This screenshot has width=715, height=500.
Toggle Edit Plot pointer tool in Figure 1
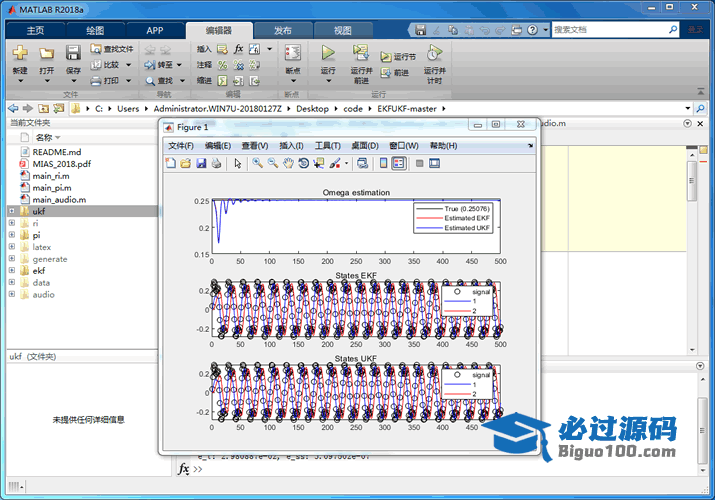pyautogui.click(x=238, y=163)
